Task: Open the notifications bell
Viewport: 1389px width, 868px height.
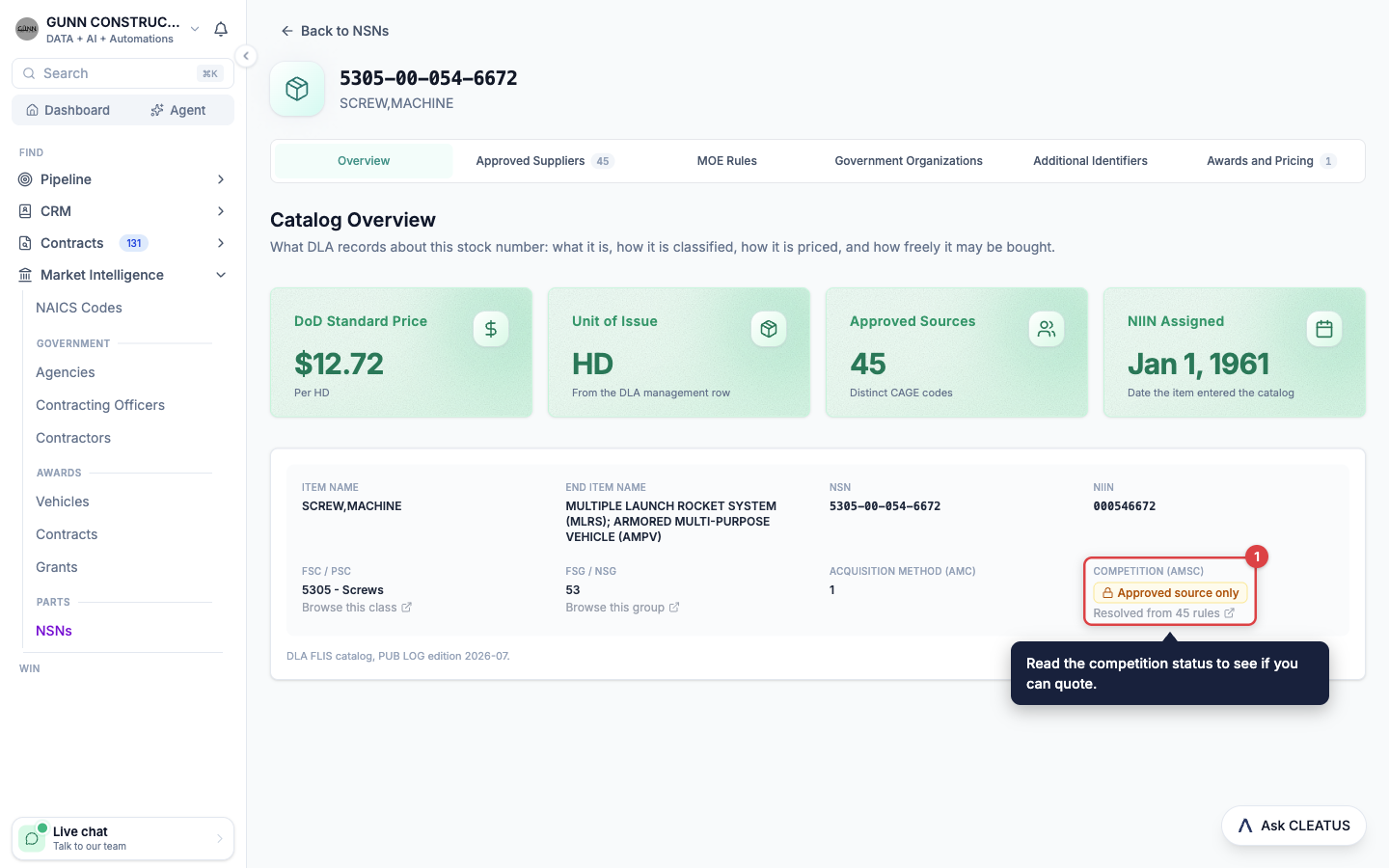Action: pos(221,29)
